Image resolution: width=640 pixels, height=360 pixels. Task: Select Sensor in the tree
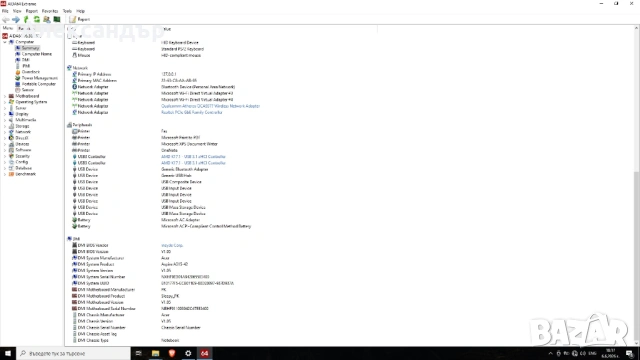click(27, 90)
